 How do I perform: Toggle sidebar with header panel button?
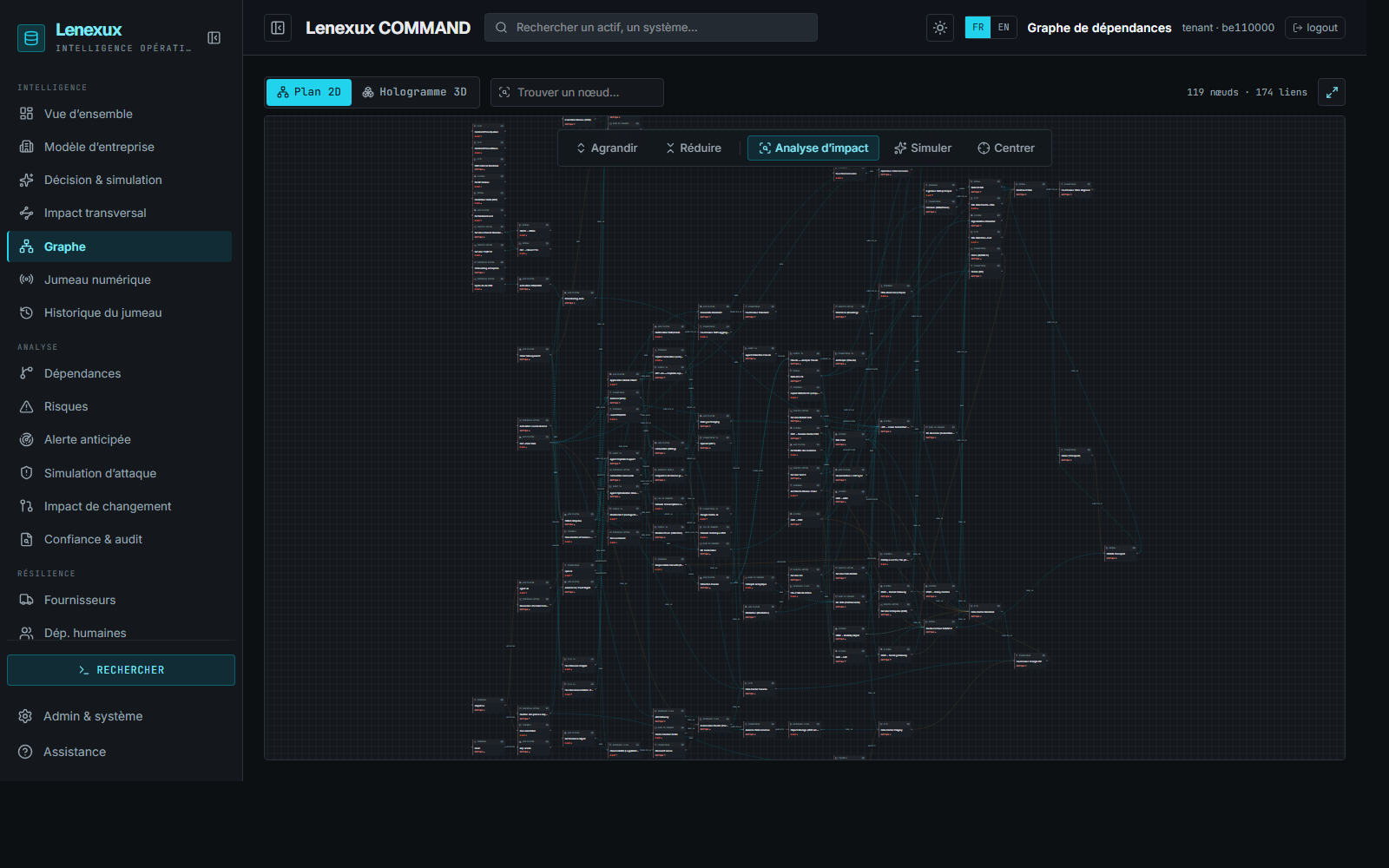pyautogui.click(x=278, y=28)
